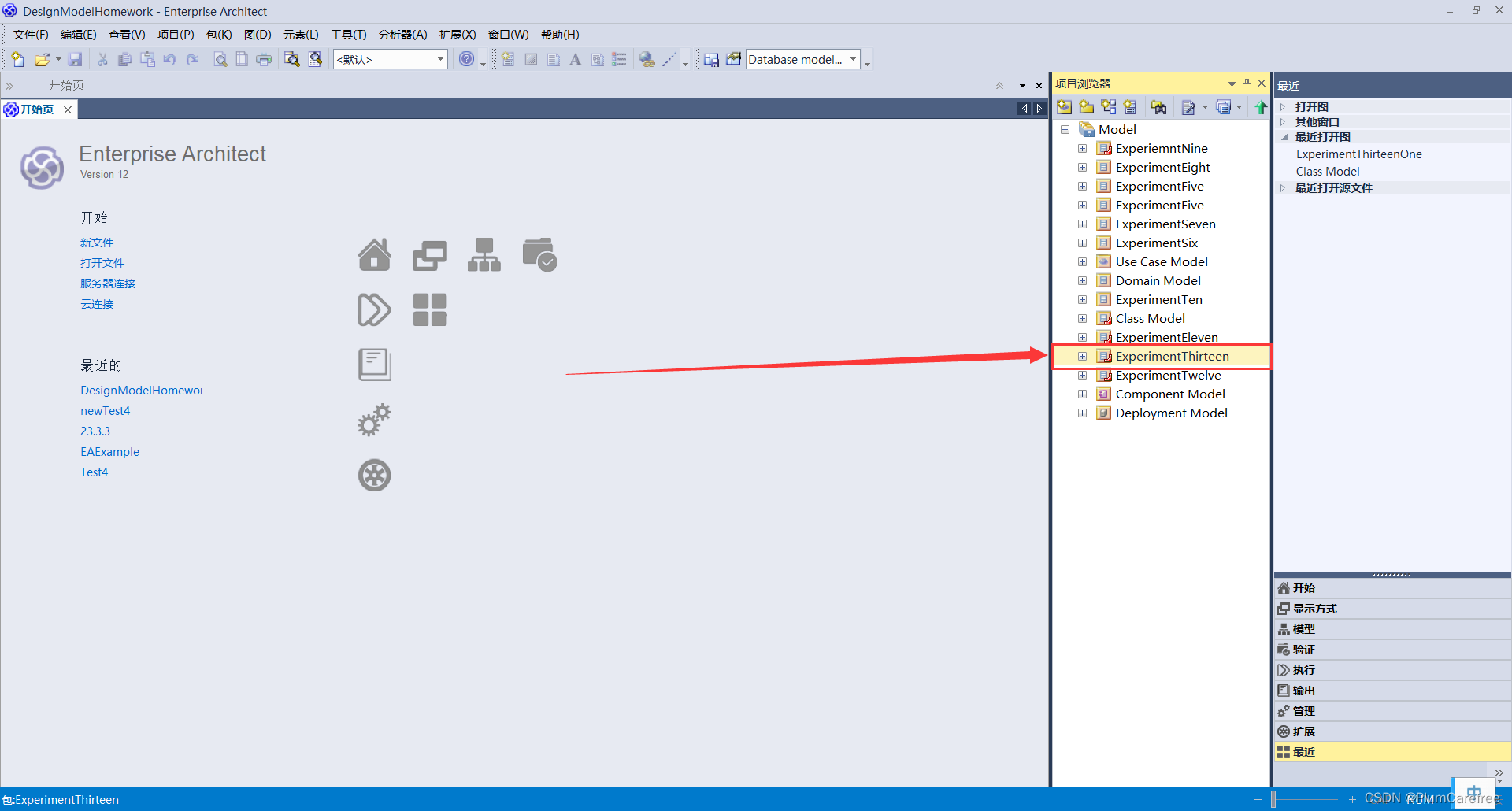Open the 项目(P) menu
The width and height of the screenshot is (1512, 811).
click(176, 35)
